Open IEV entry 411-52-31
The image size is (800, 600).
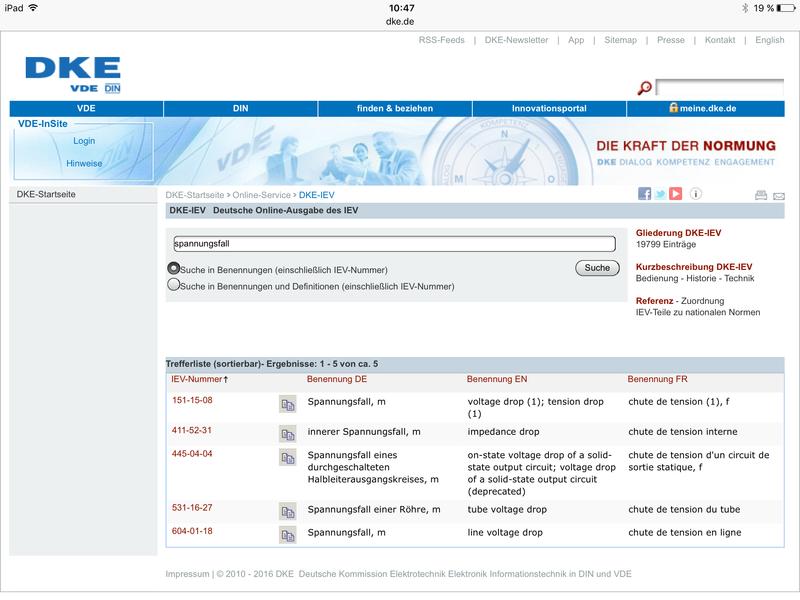pyautogui.click(x=192, y=431)
